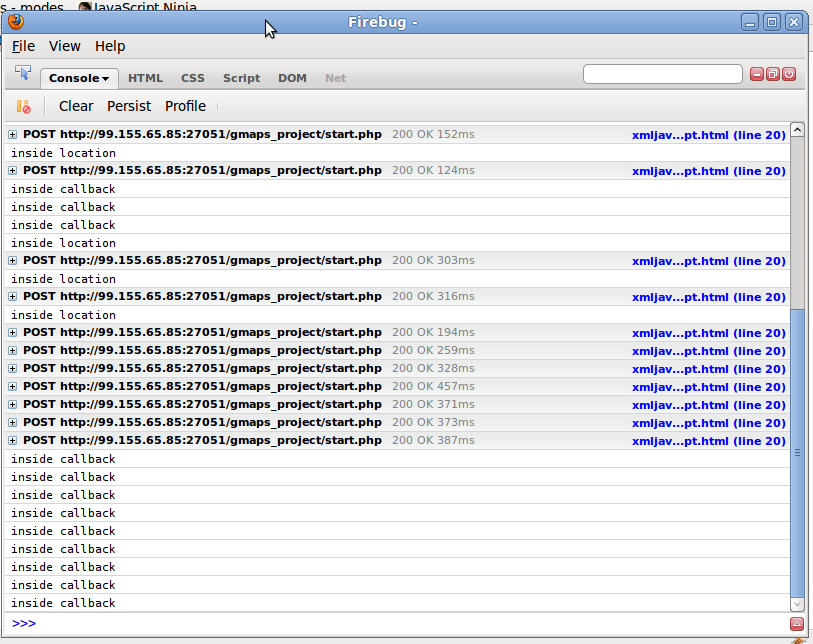Expand the POST request with 303ms response
Viewport: 813px width, 644px height.
click(12, 261)
